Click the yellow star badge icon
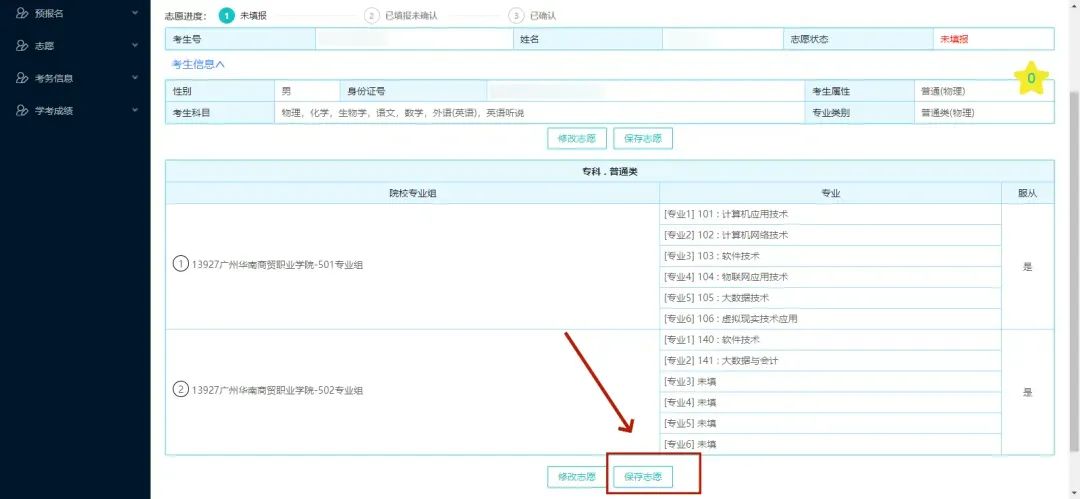Viewport: 1080px width, 499px height. pyautogui.click(x=1031, y=79)
